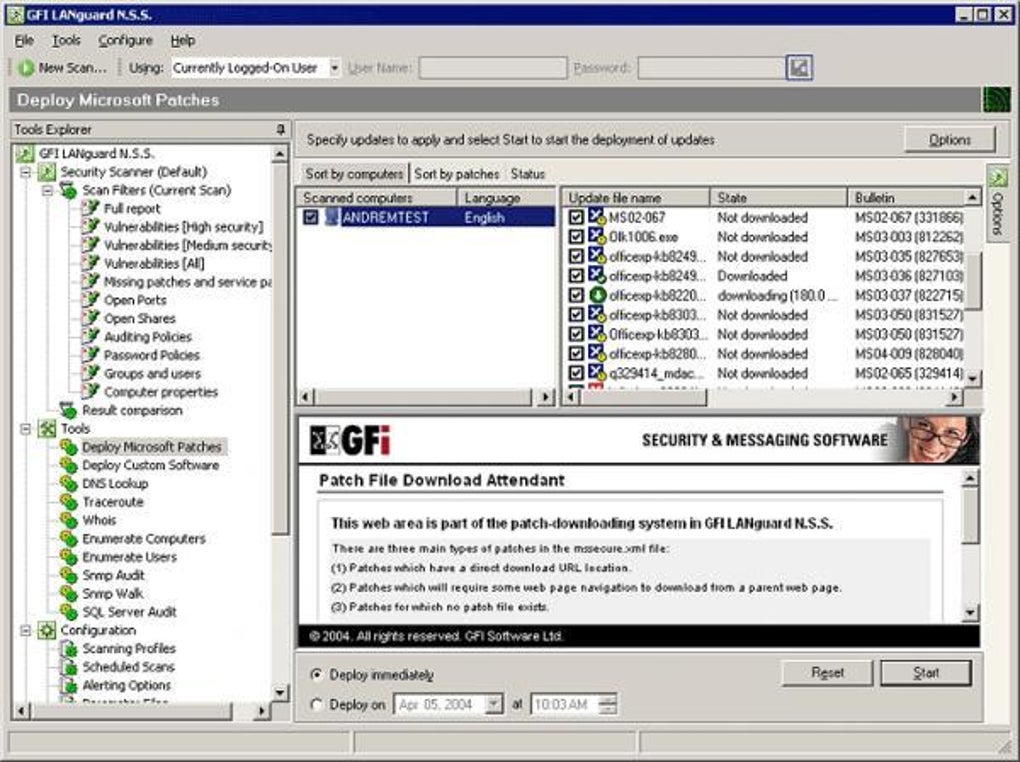Click the Result comparison icon

pos(68,410)
